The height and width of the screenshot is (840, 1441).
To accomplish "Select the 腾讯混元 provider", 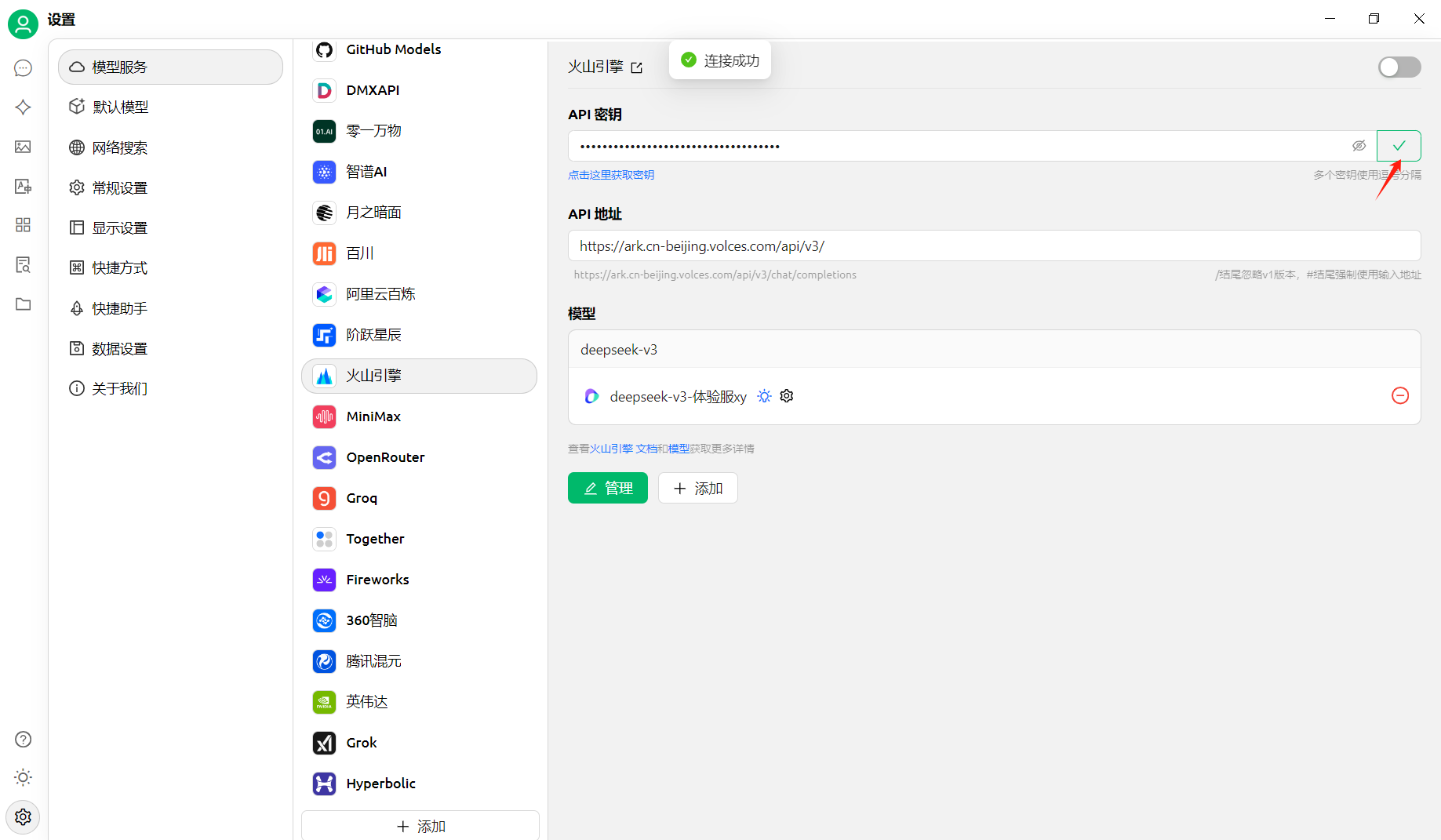I will point(420,661).
